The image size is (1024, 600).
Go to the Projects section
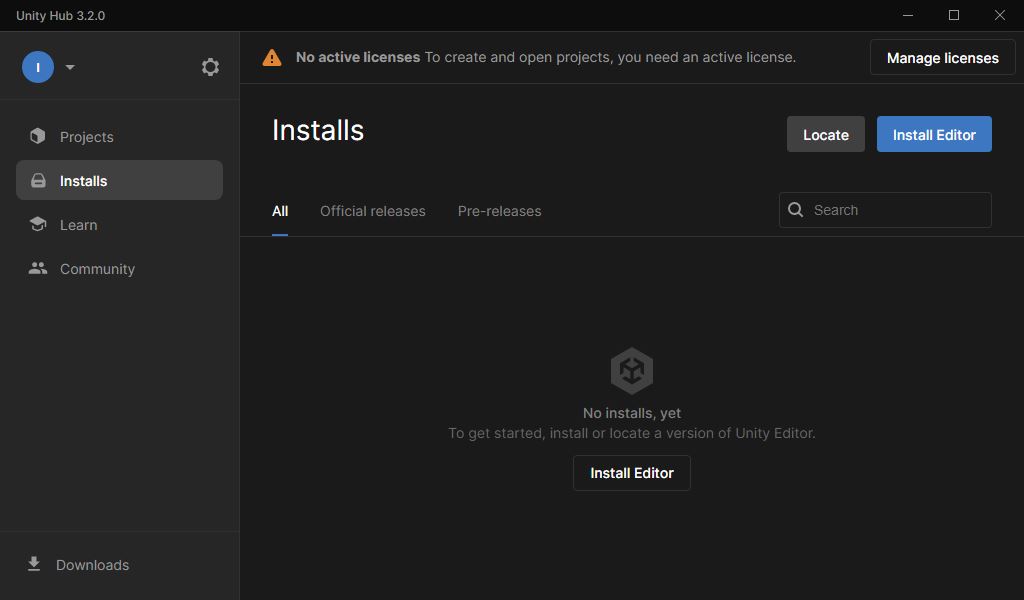[x=120, y=136]
